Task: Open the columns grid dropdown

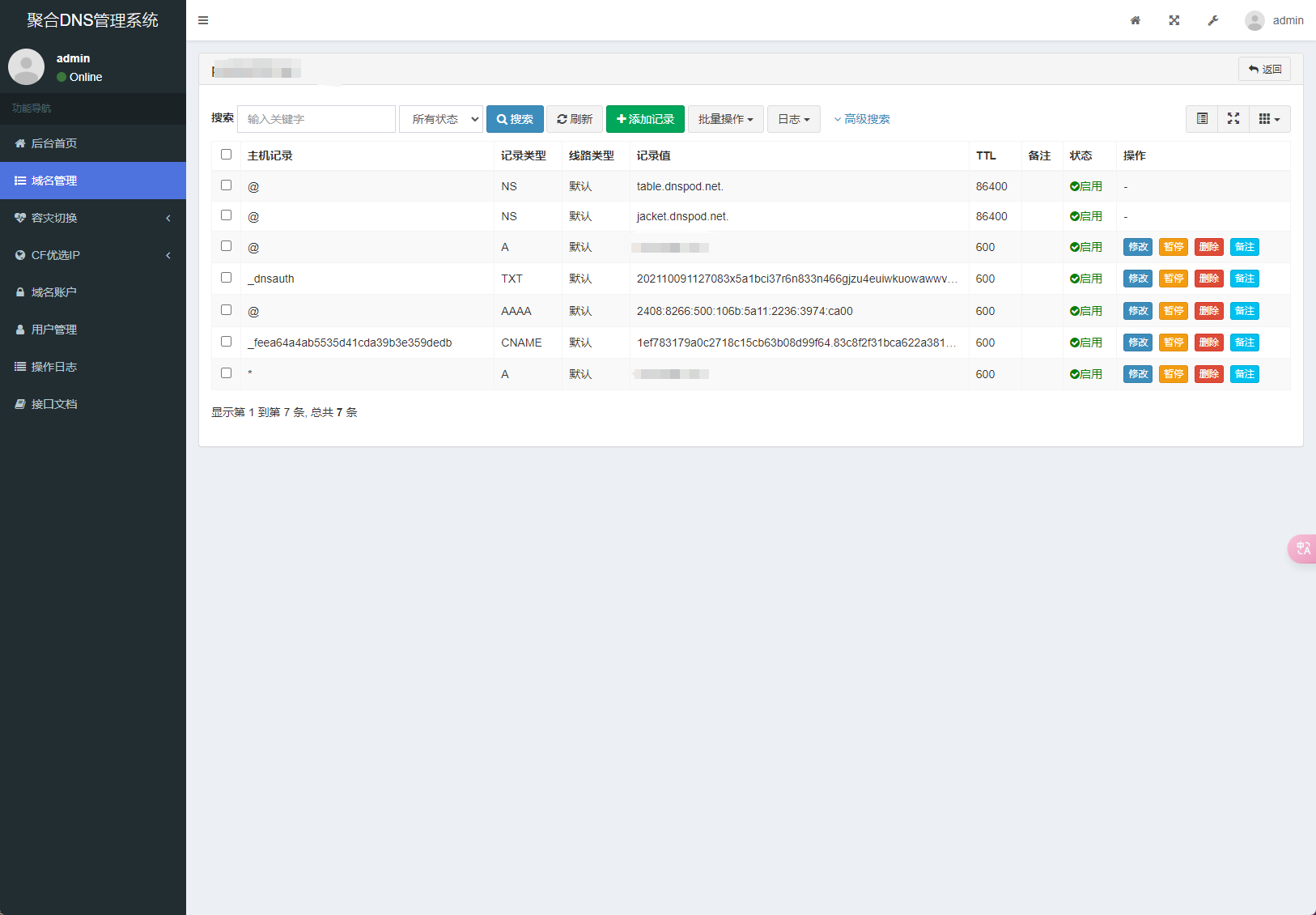Action: tap(1269, 119)
